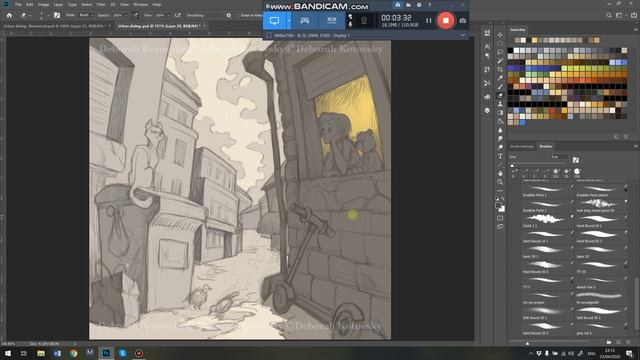Open Bandicam output folder icon
This screenshot has width=640, height=360.
408,5
